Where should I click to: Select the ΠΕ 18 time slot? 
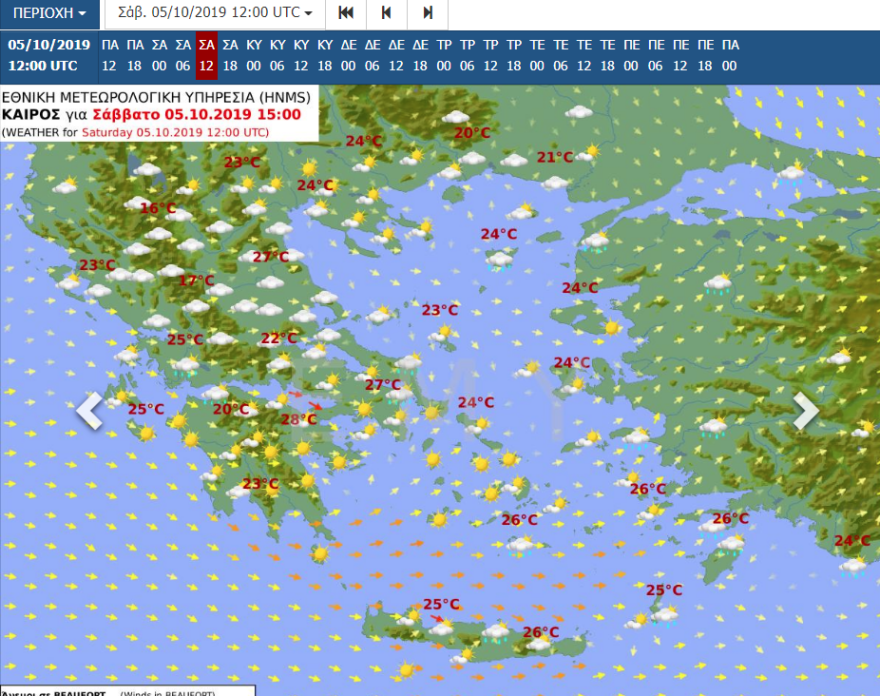click(705, 55)
